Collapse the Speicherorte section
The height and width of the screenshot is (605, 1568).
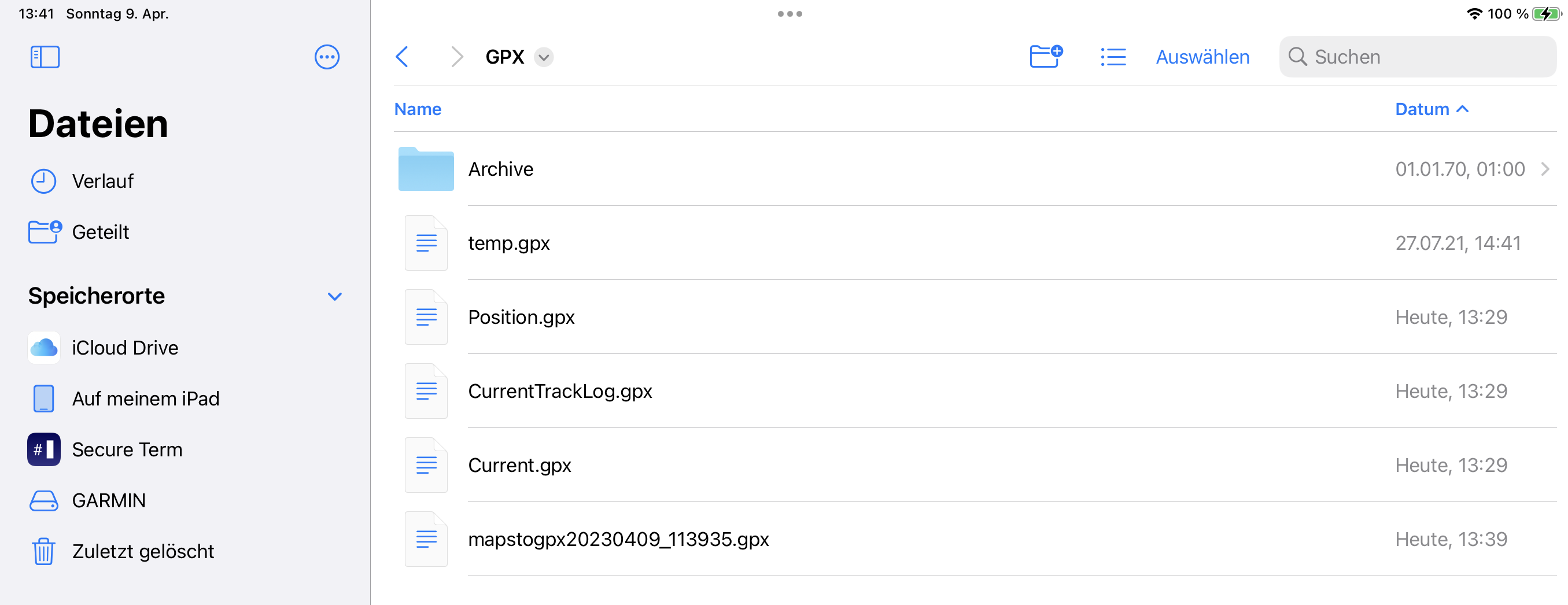pos(334,296)
